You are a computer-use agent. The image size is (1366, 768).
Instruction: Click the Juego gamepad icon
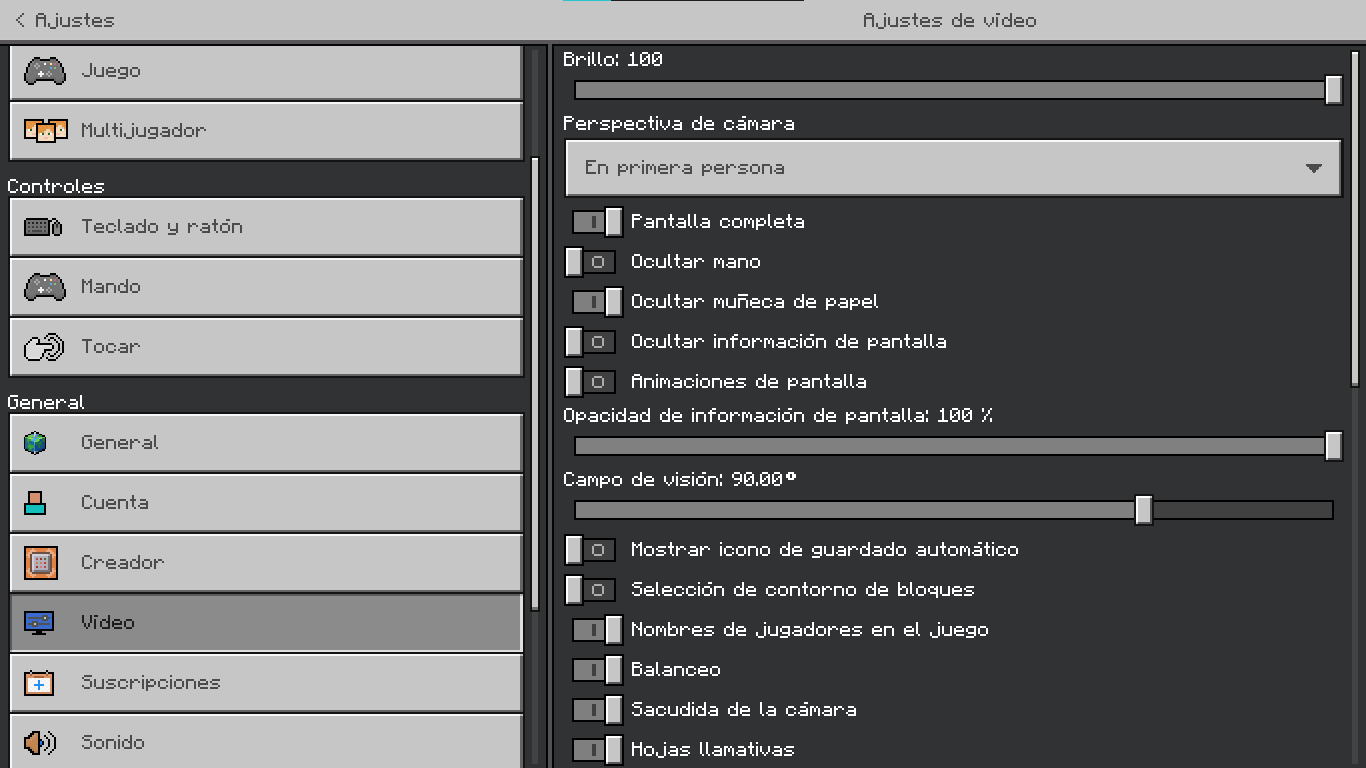tap(44, 71)
